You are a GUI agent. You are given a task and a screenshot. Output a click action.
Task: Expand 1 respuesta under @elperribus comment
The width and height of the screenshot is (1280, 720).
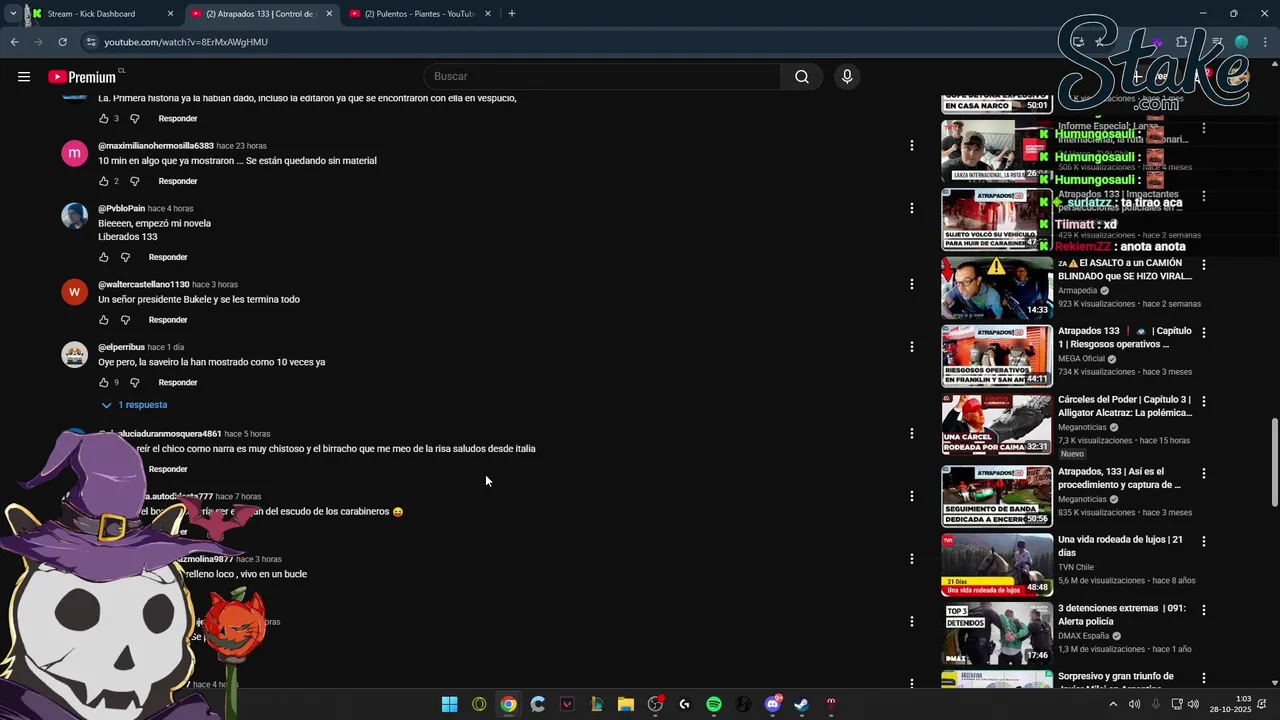135,405
